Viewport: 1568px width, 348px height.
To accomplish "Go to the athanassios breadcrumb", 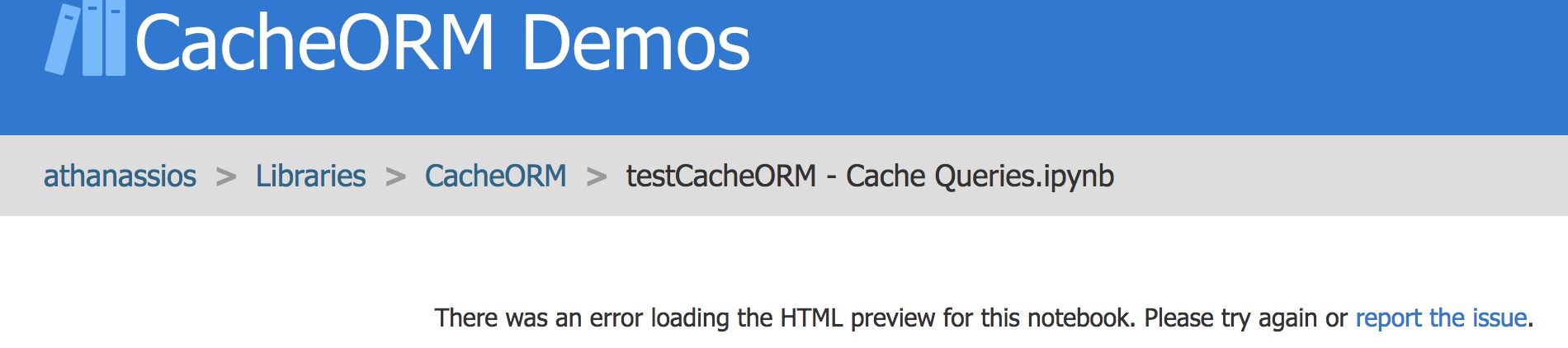I will [x=120, y=176].
